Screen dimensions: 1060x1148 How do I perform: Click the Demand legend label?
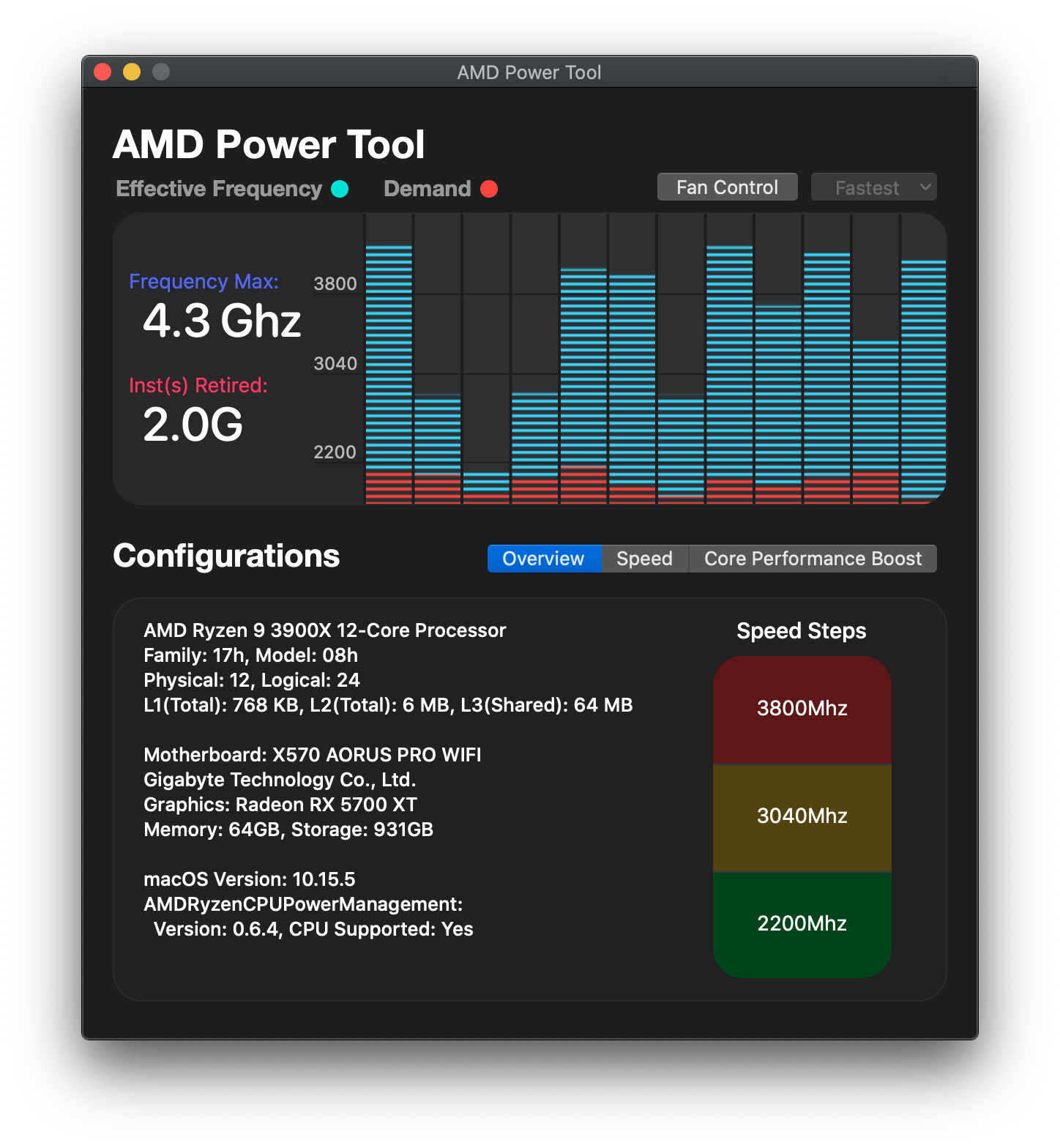click(428, 189)
